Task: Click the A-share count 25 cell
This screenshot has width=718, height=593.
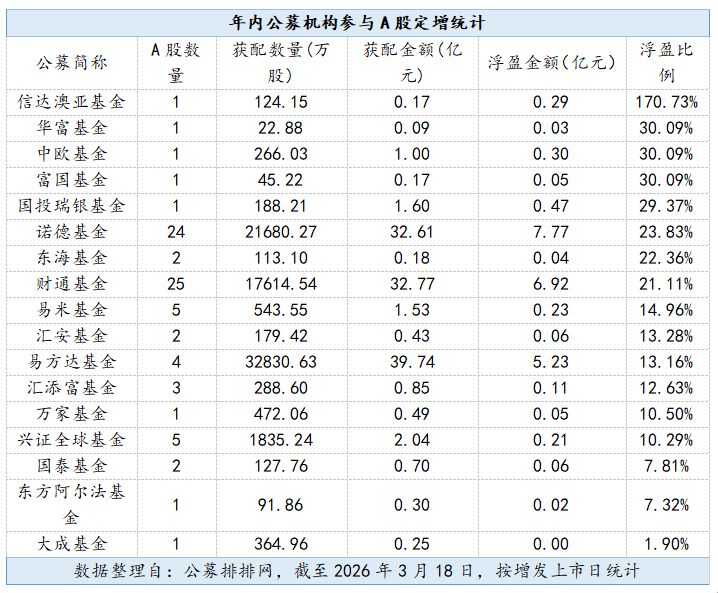Action: coord(176,284)
